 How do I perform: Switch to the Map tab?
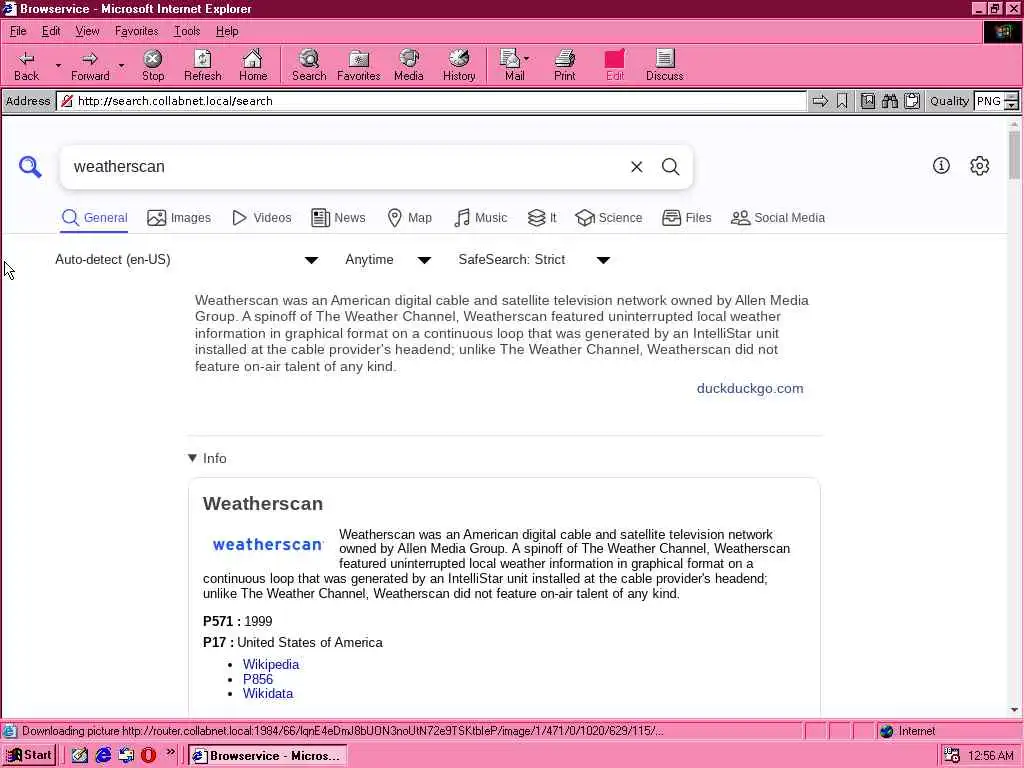point(409,217)
